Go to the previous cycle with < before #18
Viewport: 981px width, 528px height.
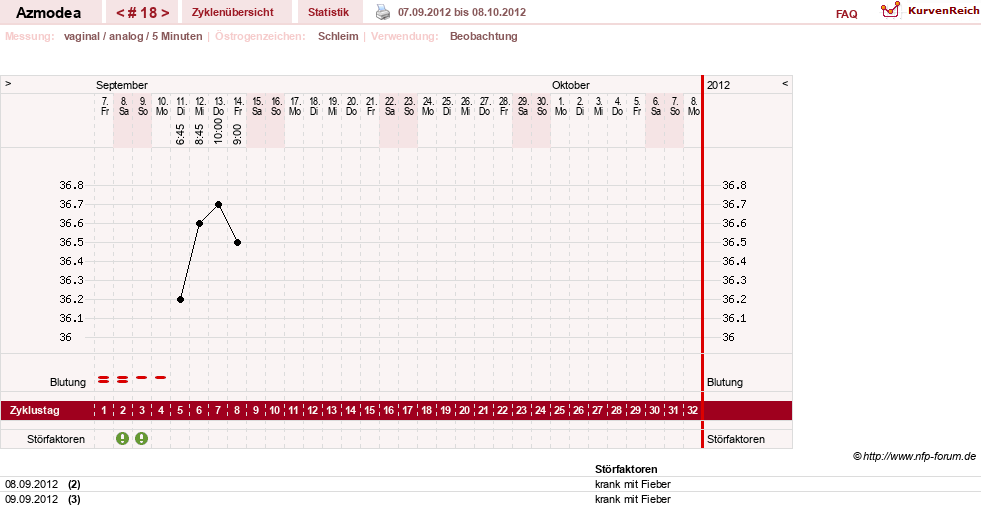tap(120, 13)
